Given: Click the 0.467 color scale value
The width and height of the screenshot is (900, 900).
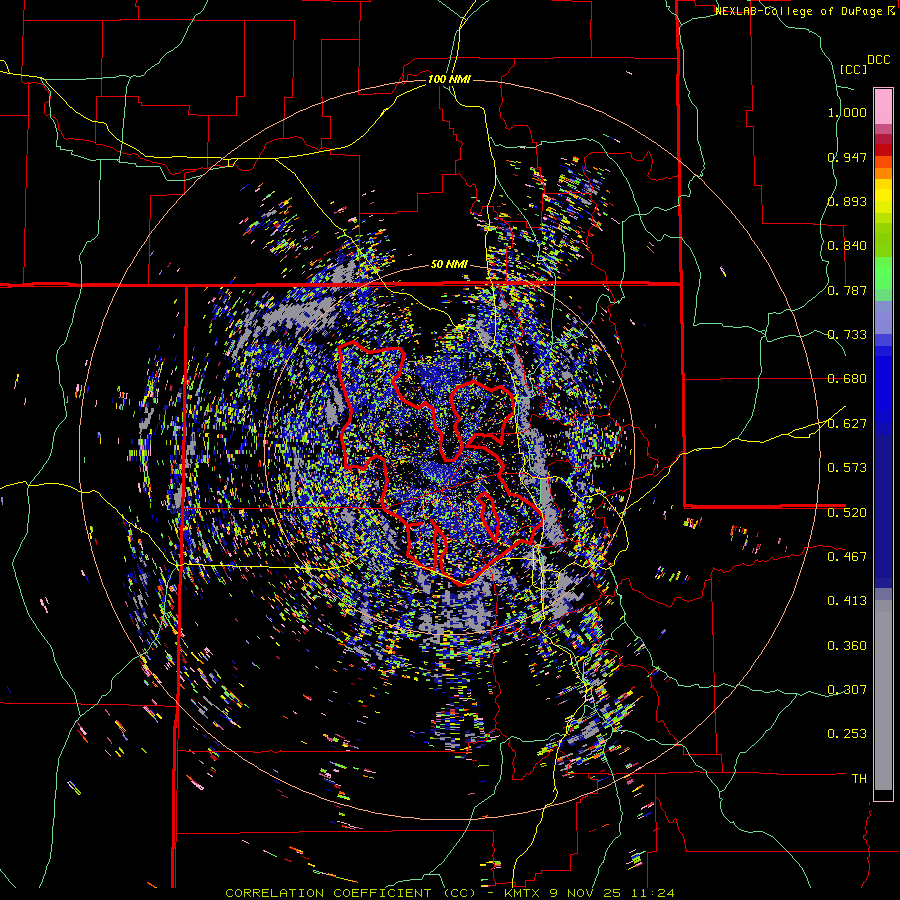Looking at the screenshot, I should (x=847, y=557).
